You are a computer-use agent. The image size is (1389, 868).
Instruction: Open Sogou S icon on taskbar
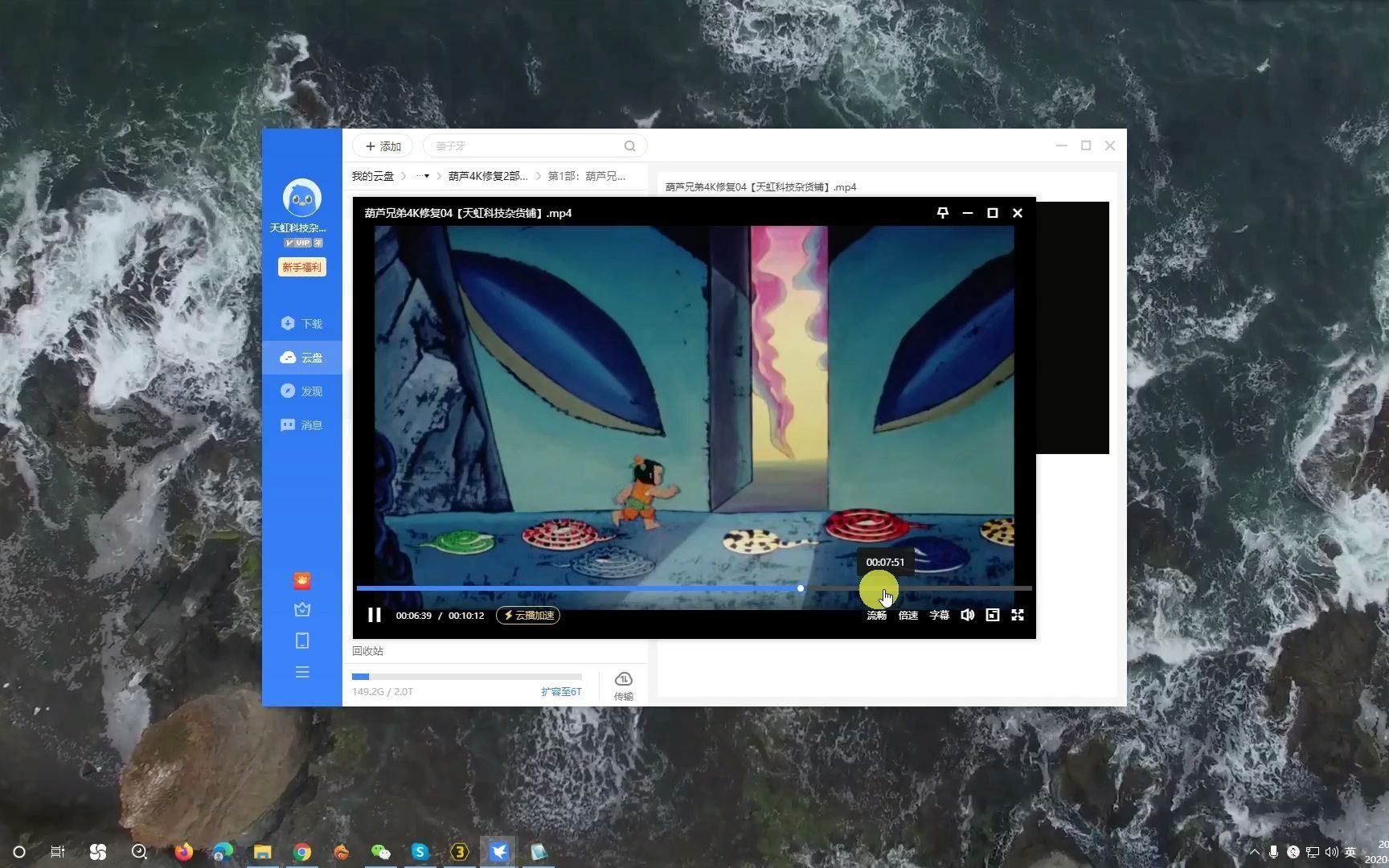tap(420, 852)
